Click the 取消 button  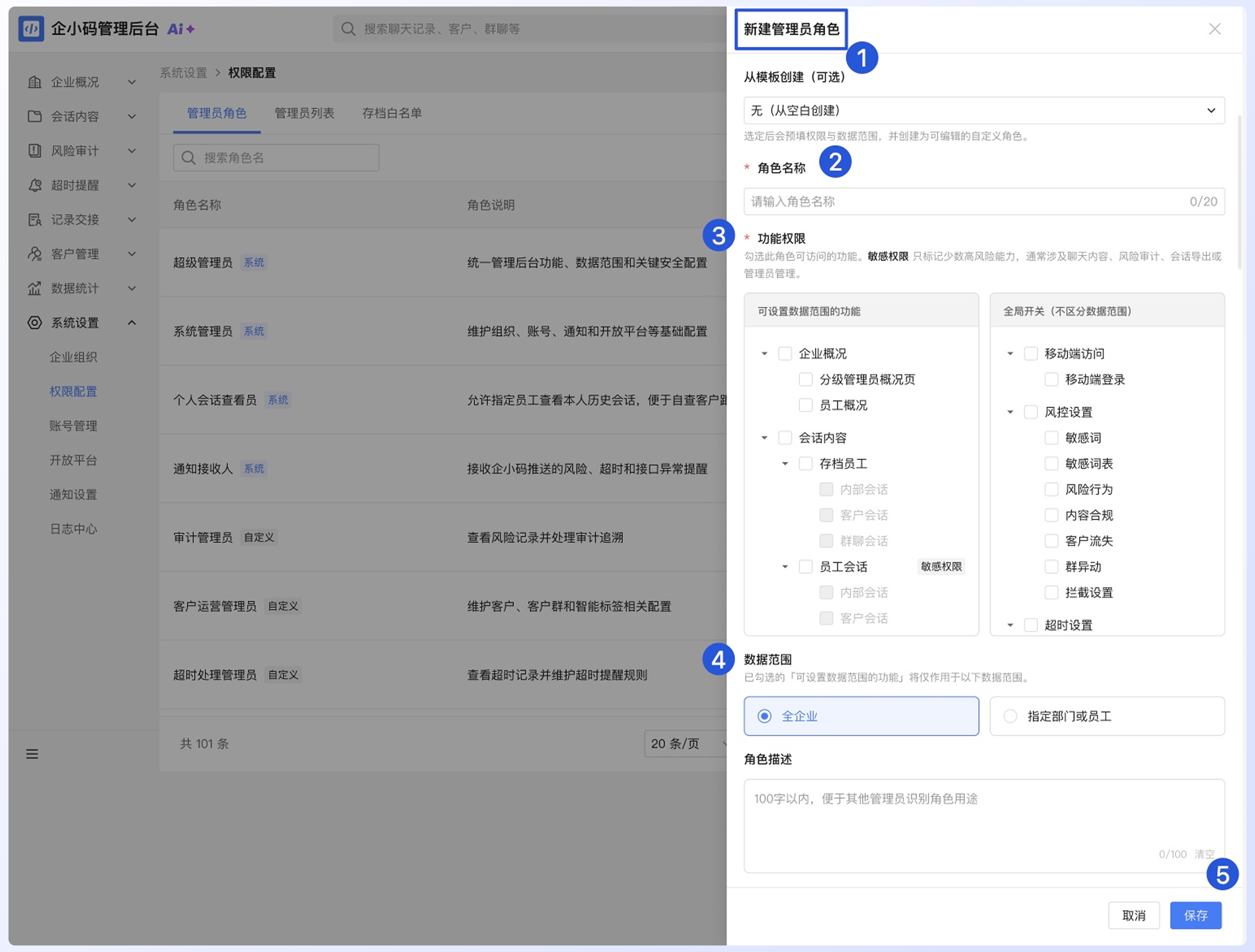(x=1133, y=915)
